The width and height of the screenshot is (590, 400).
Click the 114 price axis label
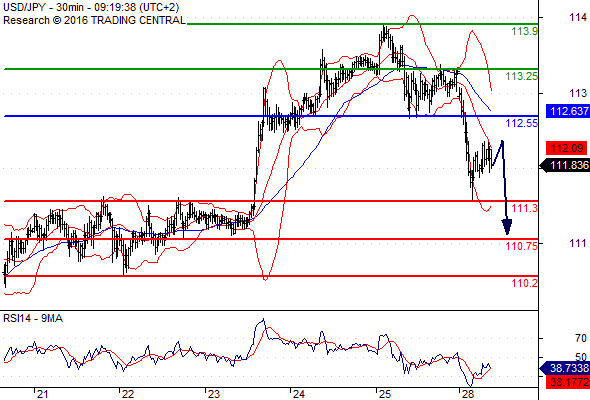click(x=578, y=17)
